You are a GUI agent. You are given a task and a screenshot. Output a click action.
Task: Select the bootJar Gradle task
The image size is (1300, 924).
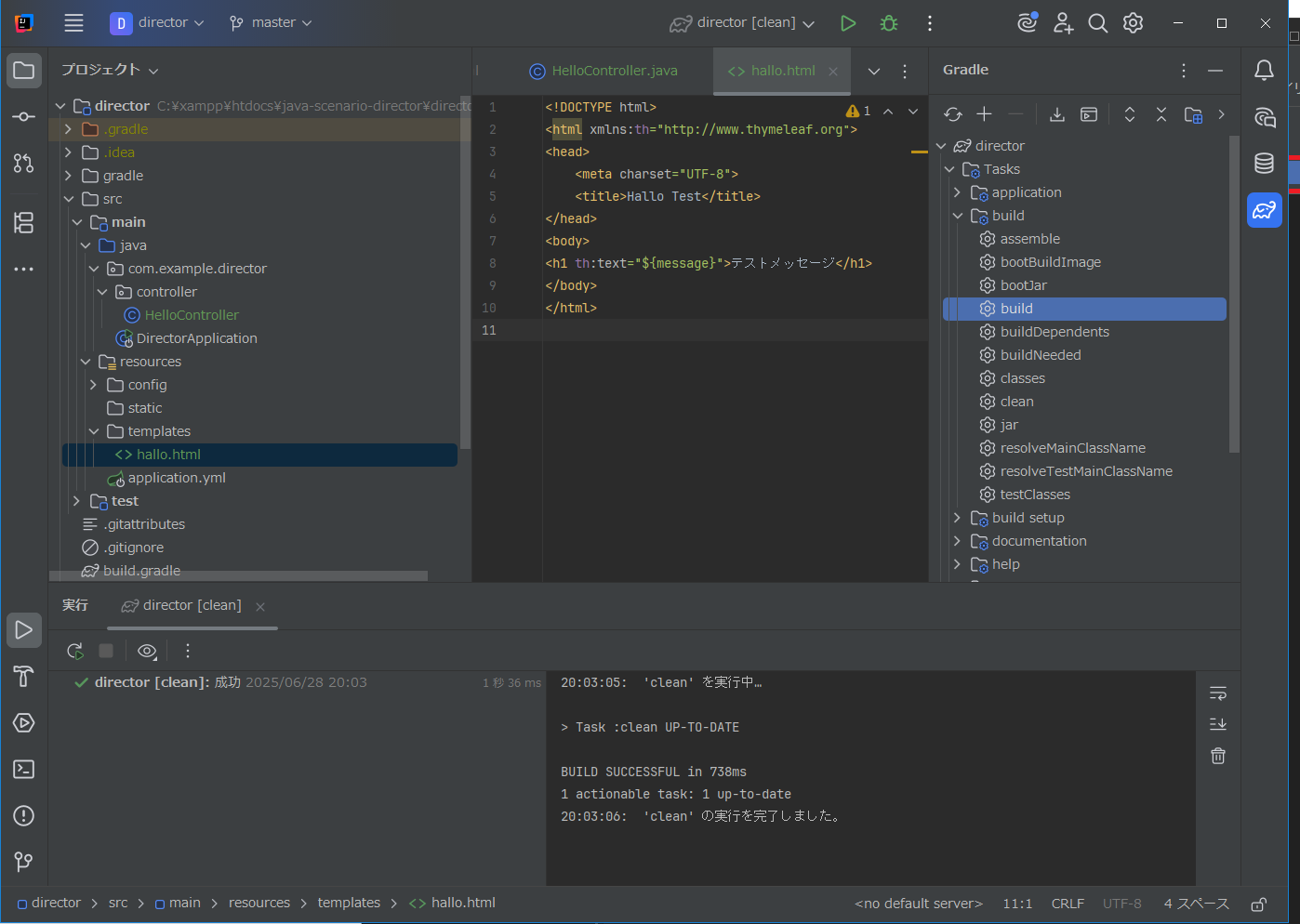(x=1023, y=285)
